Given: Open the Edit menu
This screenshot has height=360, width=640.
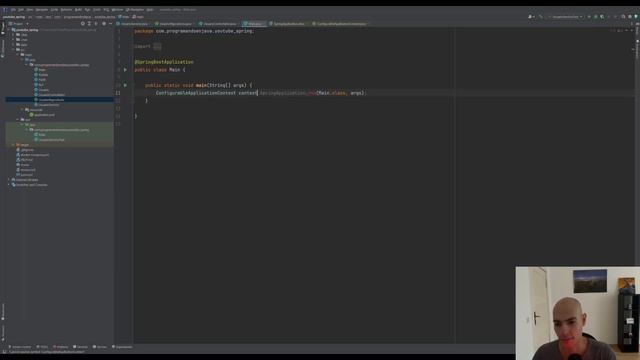Looking at the screenshot, I should click(x=21, y=9).
